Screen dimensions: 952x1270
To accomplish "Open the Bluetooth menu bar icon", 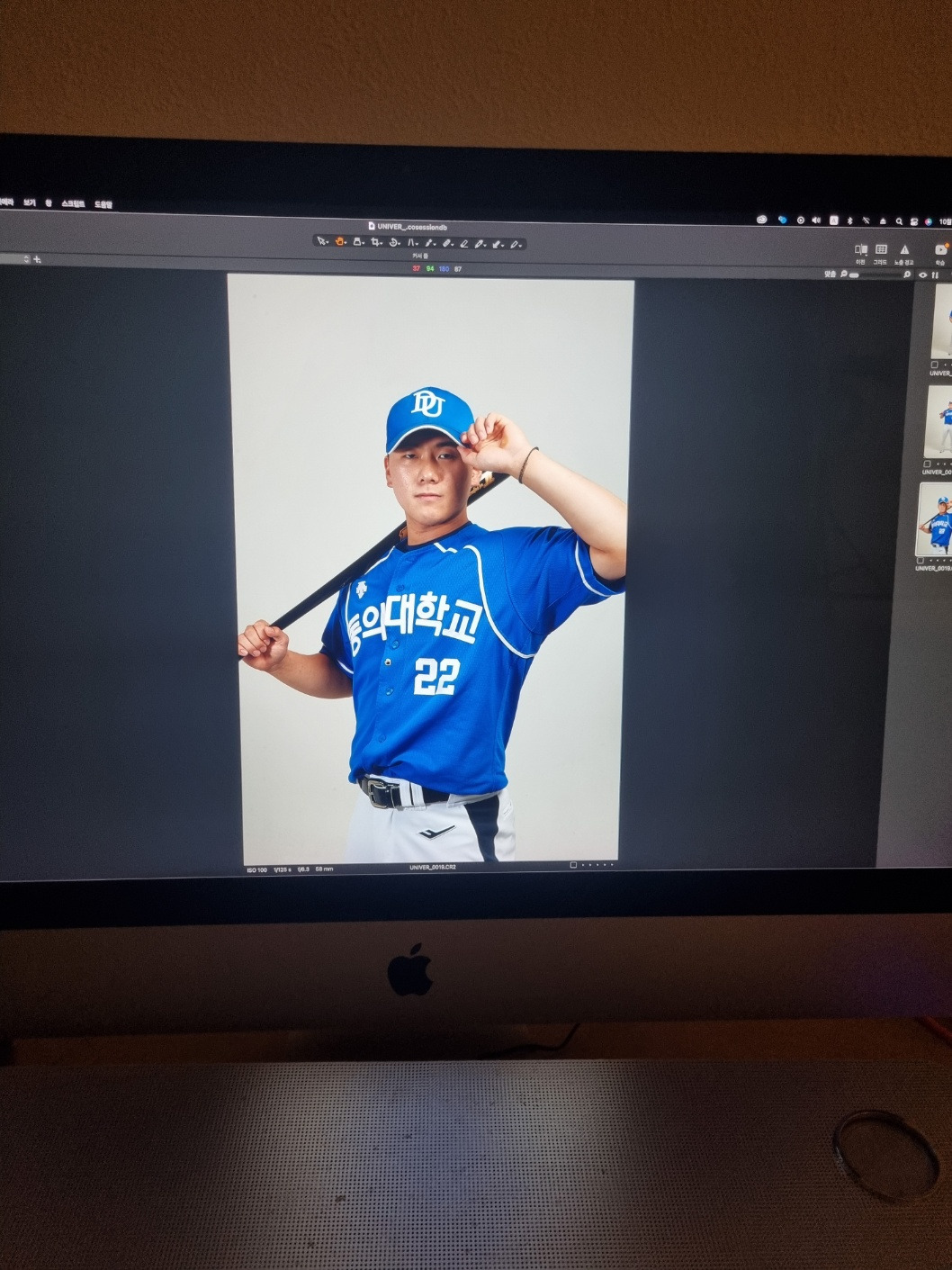I will [850, 221].
